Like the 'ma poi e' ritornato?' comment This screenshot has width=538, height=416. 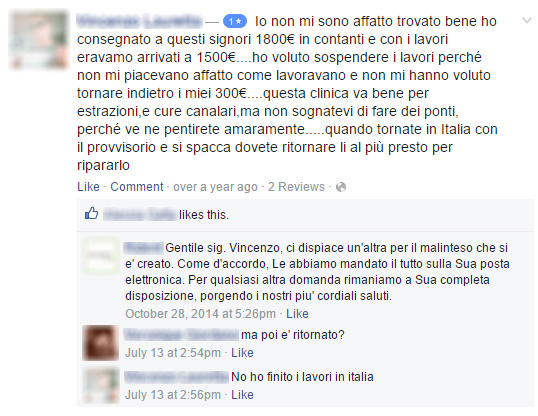(242, 353)
